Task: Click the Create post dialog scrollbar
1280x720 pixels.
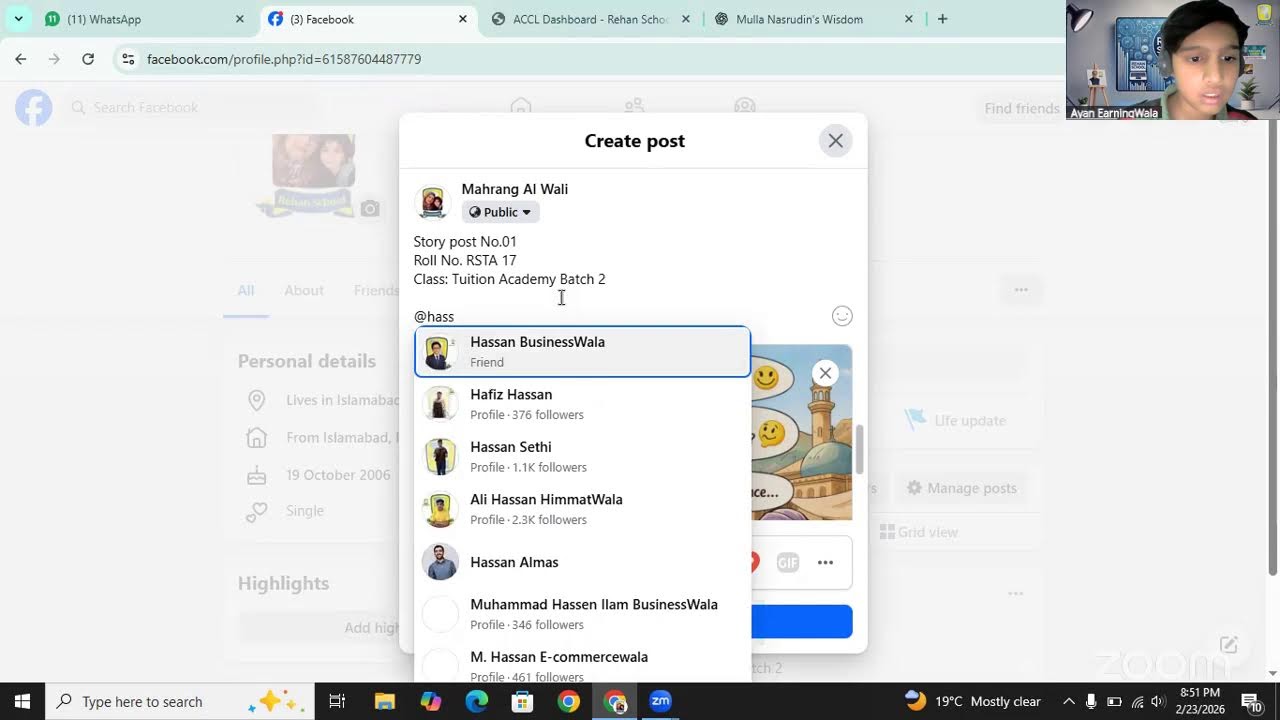Action: 858,449
